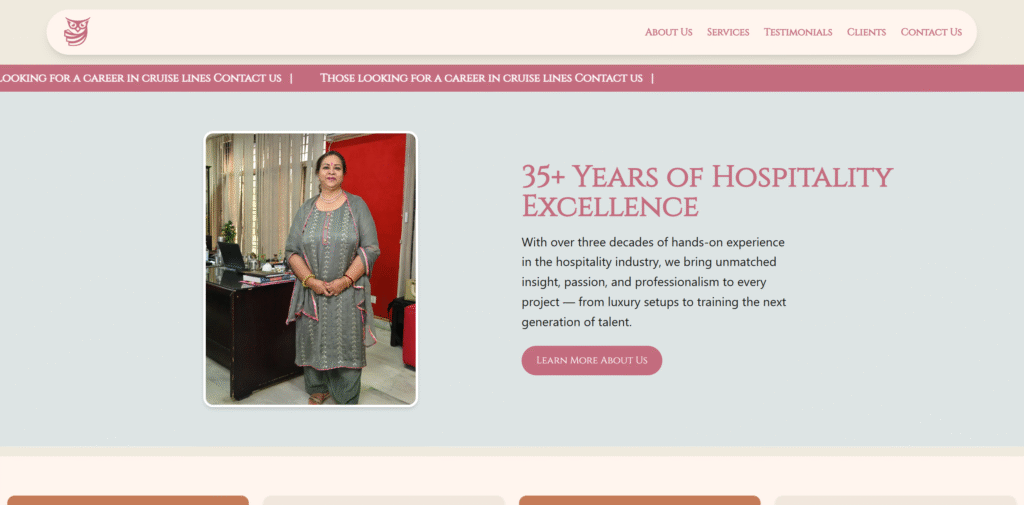Screen dimensions: 1024x505
Task: Click the photo of the woman in the office
Action: (310, 269)
